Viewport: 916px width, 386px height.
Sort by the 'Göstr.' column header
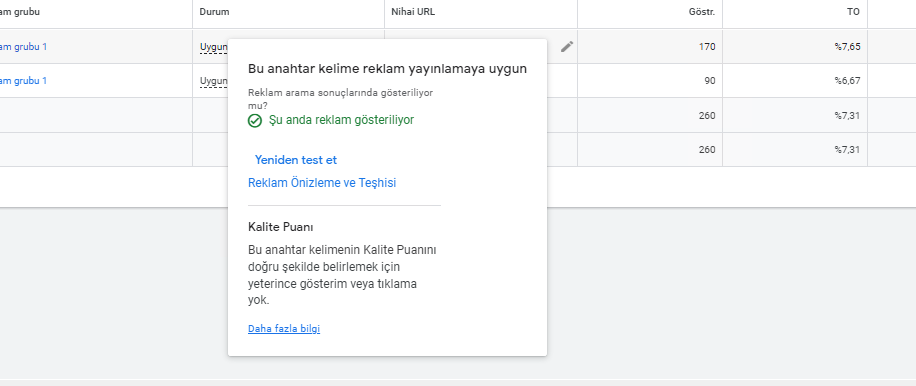(702, 12)
